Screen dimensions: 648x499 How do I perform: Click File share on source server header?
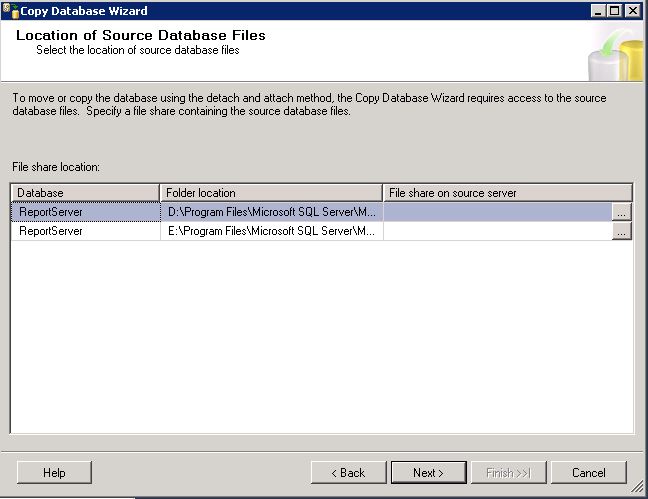[x=508, y=193]
